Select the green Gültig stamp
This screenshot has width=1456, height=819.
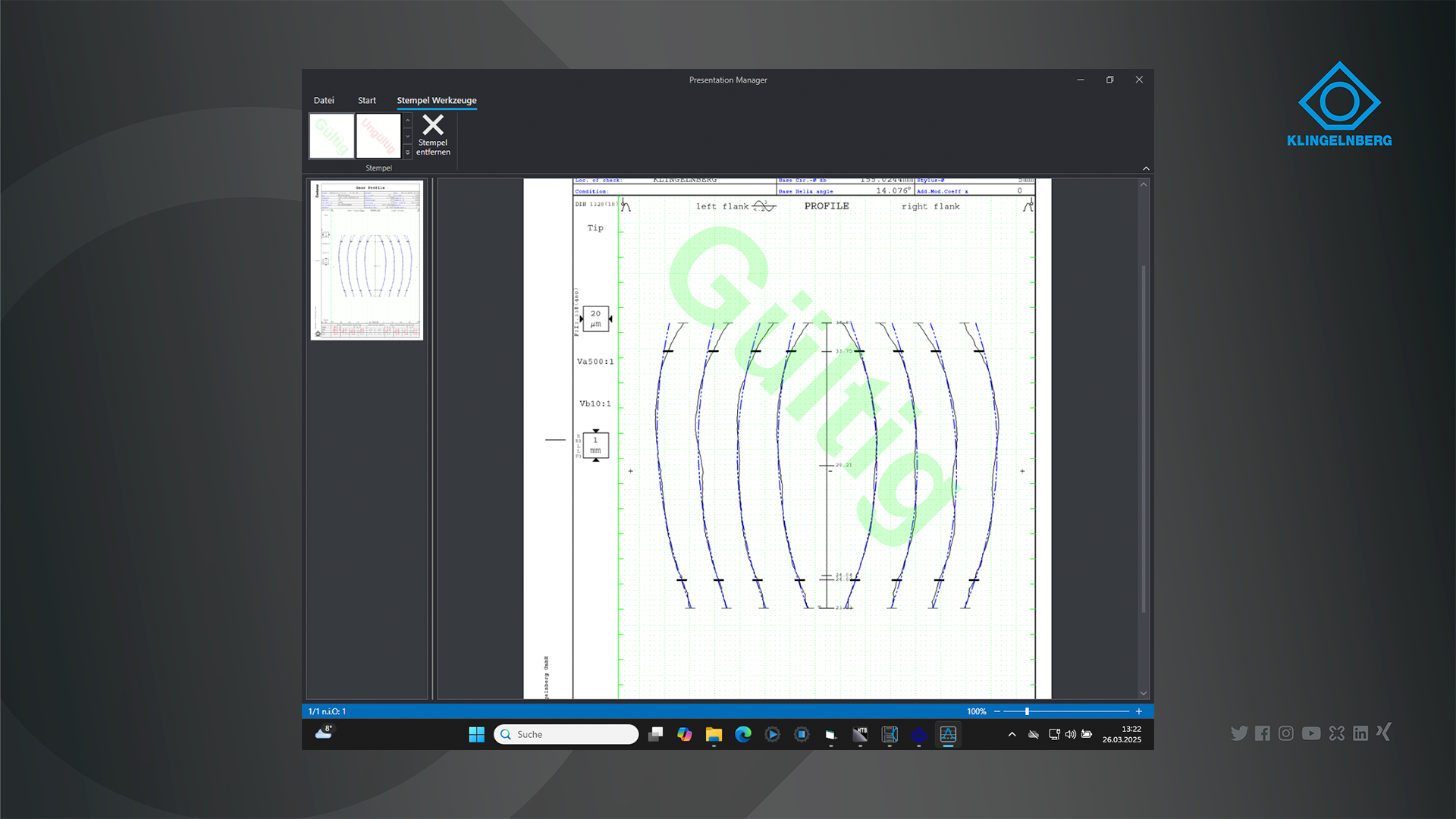[x=331, y=136]
